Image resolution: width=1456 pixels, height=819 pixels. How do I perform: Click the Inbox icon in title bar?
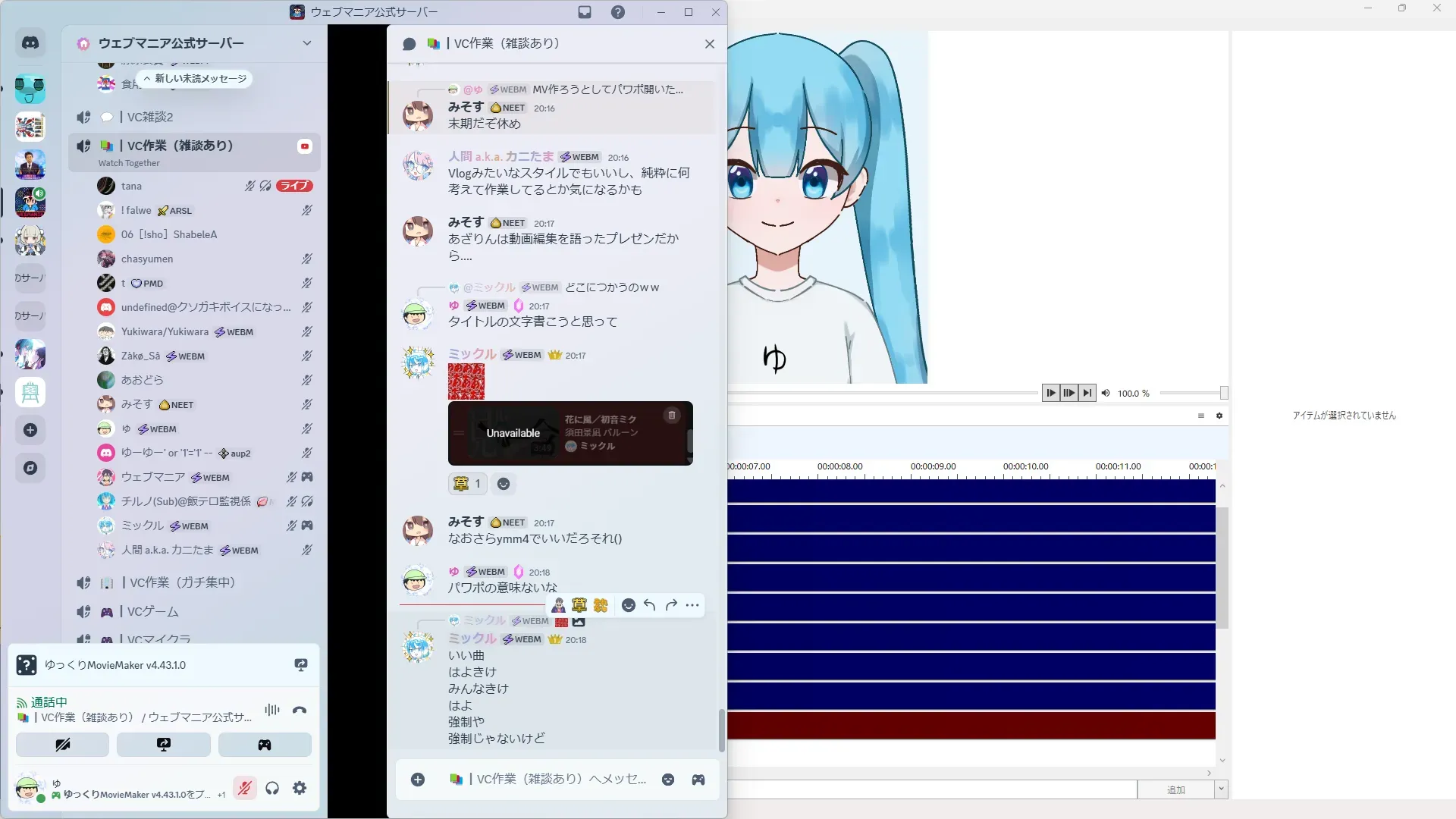[585, 12]
